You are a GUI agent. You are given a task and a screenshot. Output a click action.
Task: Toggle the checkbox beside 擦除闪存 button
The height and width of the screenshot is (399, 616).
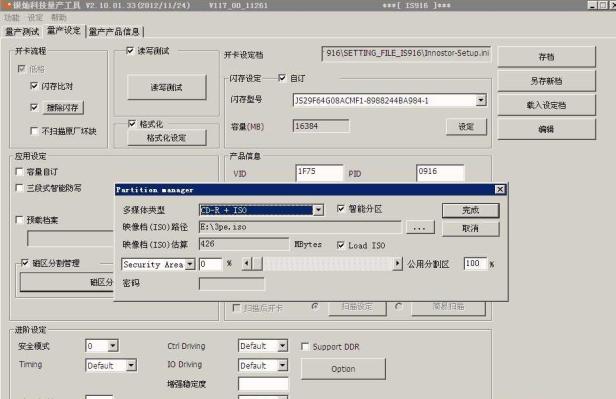point(34,107)
